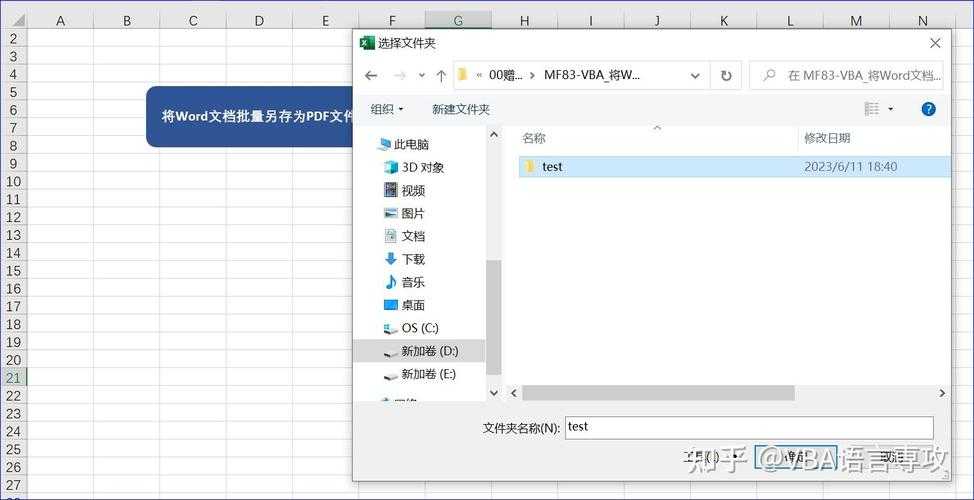Open view options dropdown arrow
This screenshot has width=974, height=500.
pyautogui.click(x=891, y=109)
